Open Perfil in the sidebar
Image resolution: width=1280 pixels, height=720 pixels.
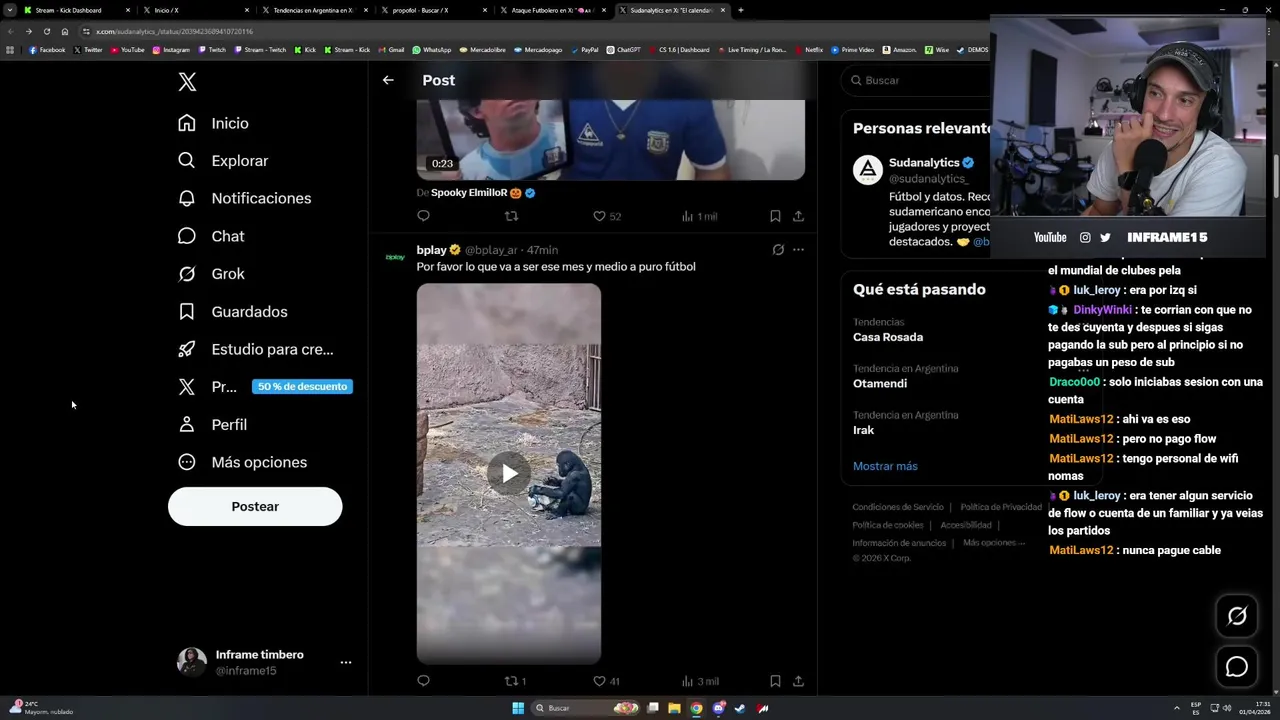point(212,425)
